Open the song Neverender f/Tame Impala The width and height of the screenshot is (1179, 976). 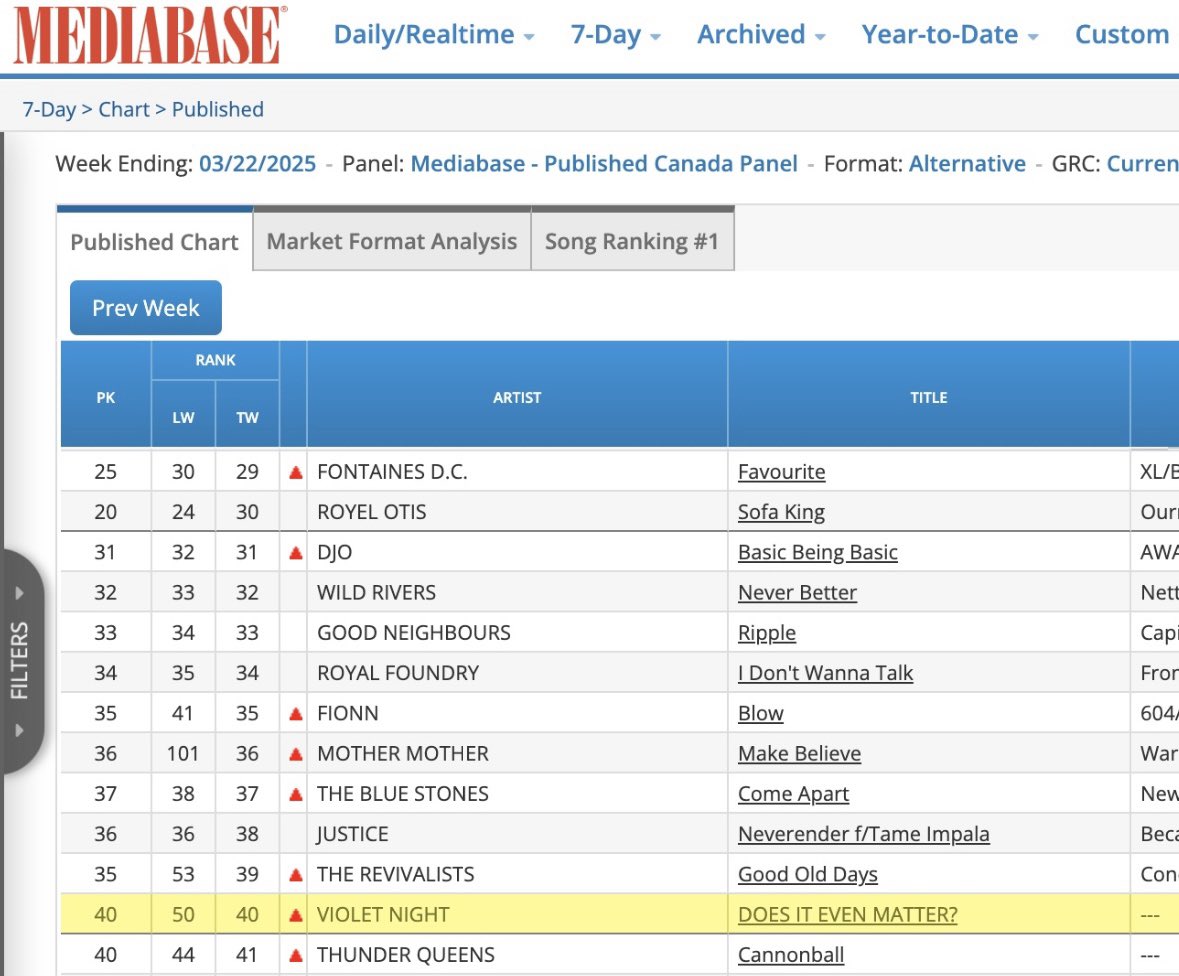(863, 834)
